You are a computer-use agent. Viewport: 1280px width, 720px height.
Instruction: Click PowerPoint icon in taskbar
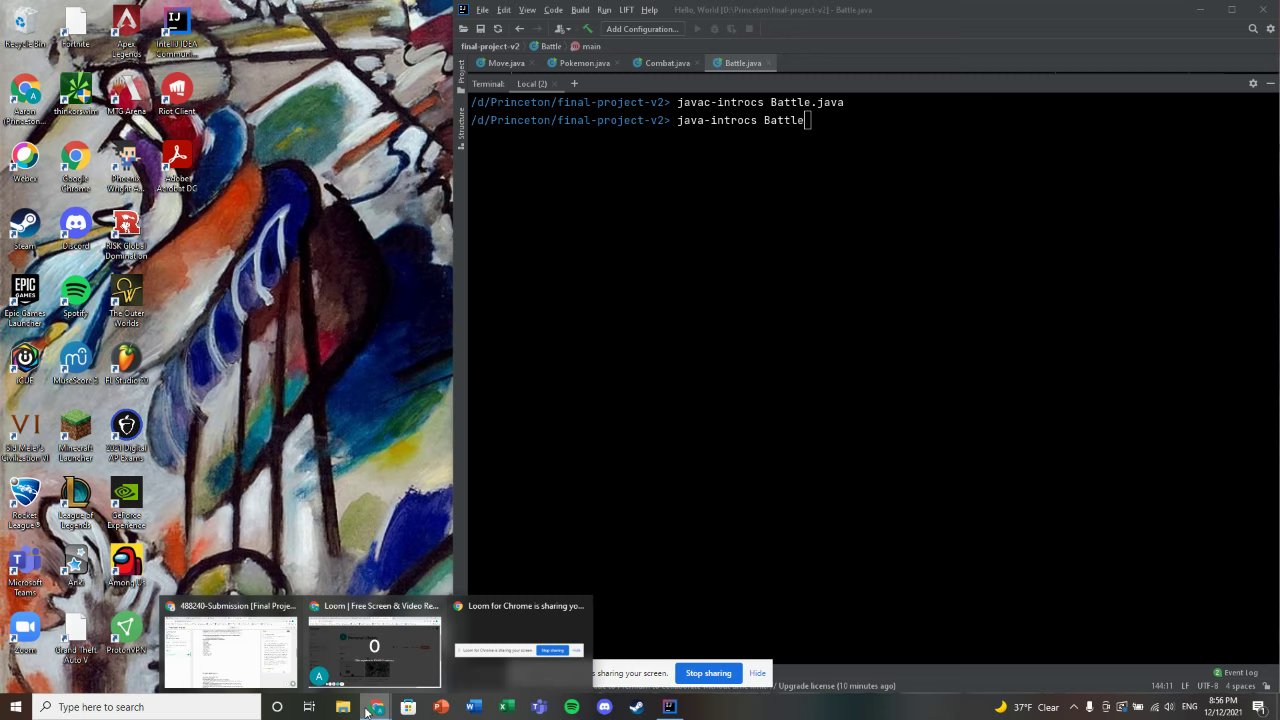[440, 707]
